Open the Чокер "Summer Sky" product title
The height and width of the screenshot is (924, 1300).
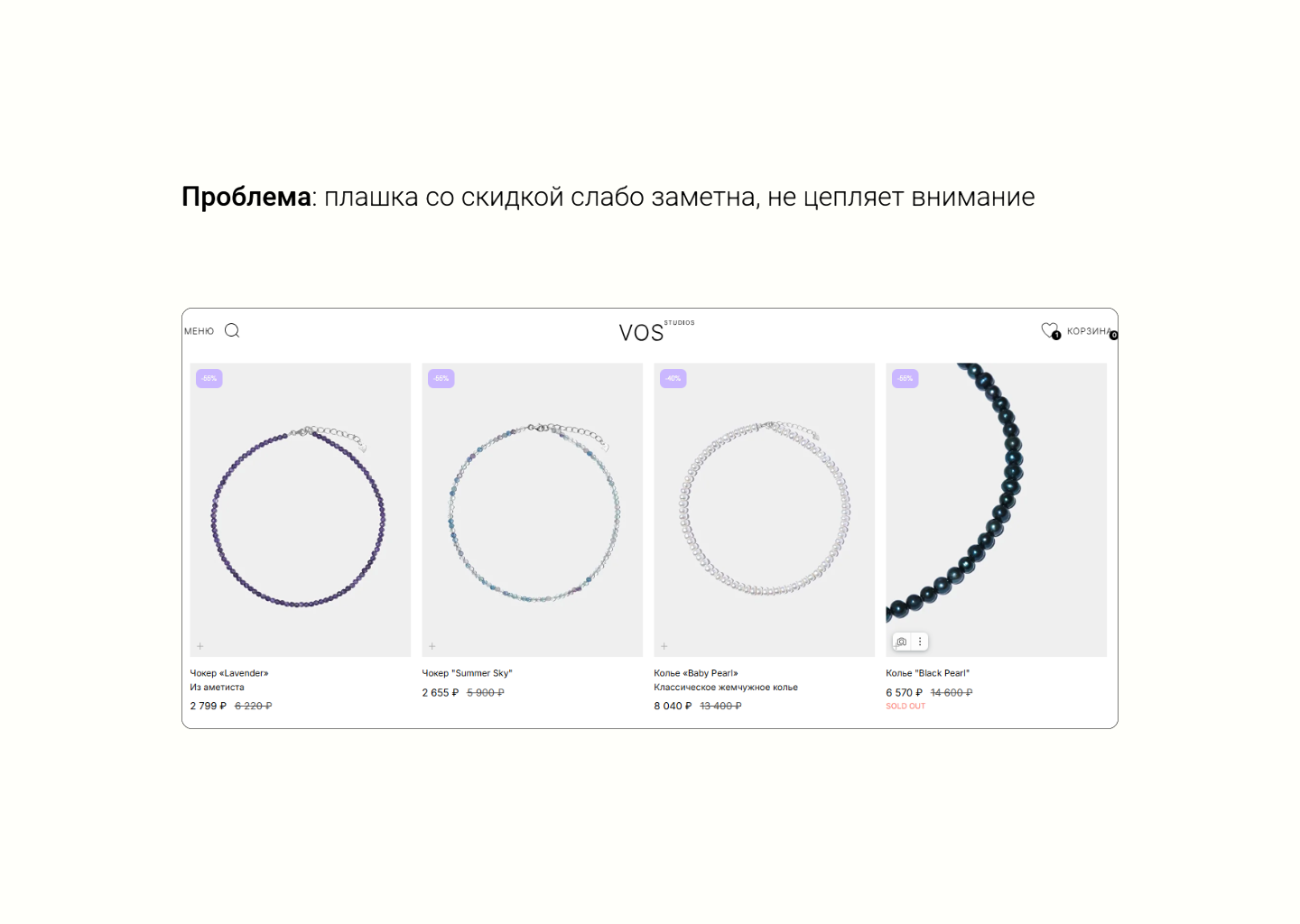[467, 673]
